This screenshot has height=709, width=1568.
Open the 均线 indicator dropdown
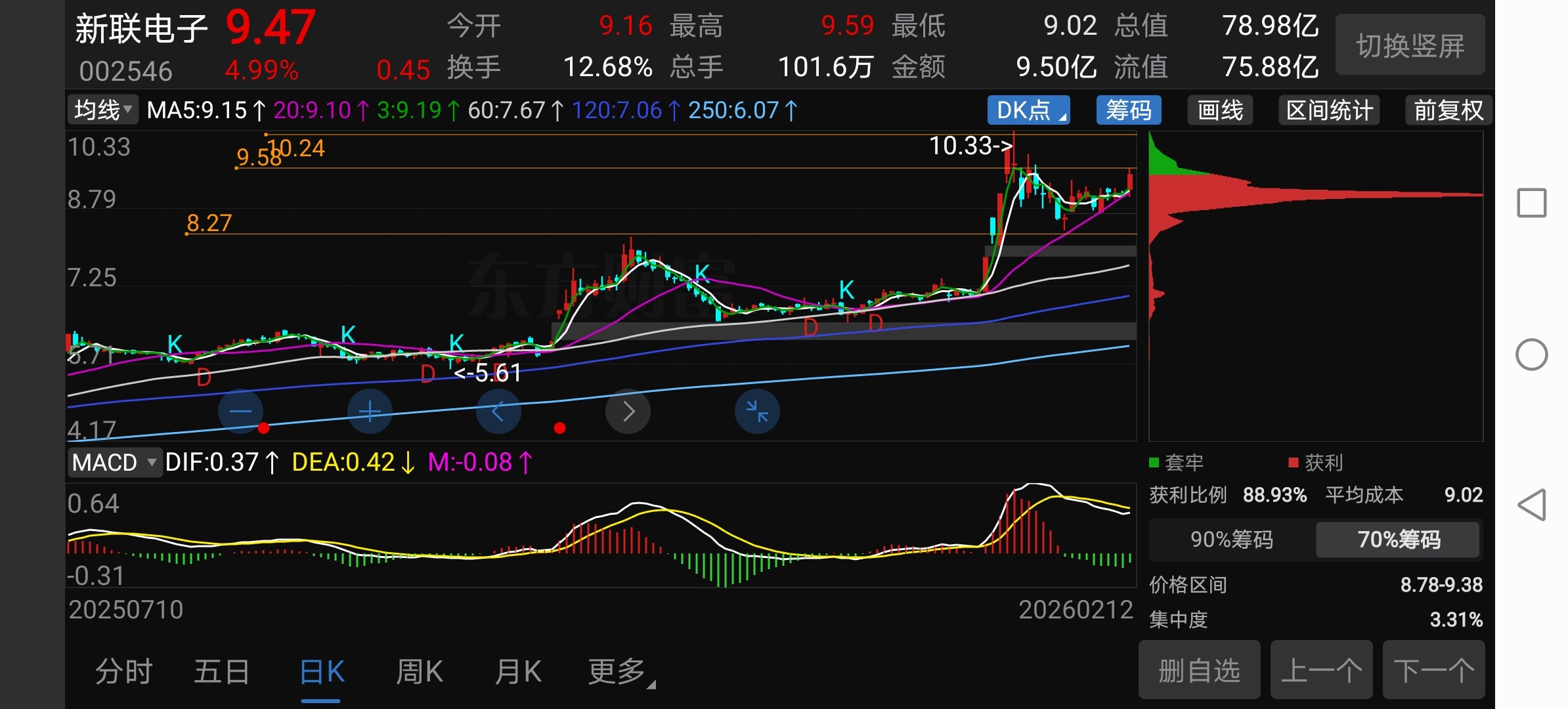pyautogui.click(x=103, y=110)
